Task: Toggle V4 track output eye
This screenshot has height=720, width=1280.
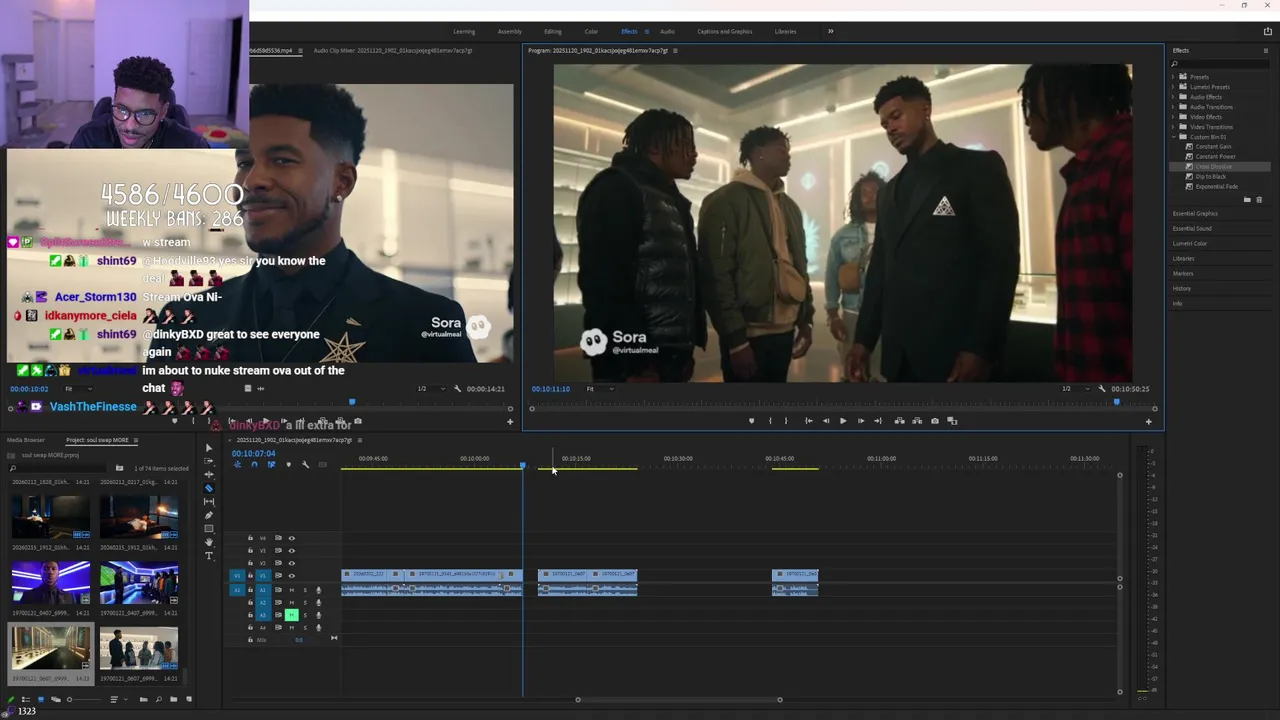Action: tap(292, 538)
